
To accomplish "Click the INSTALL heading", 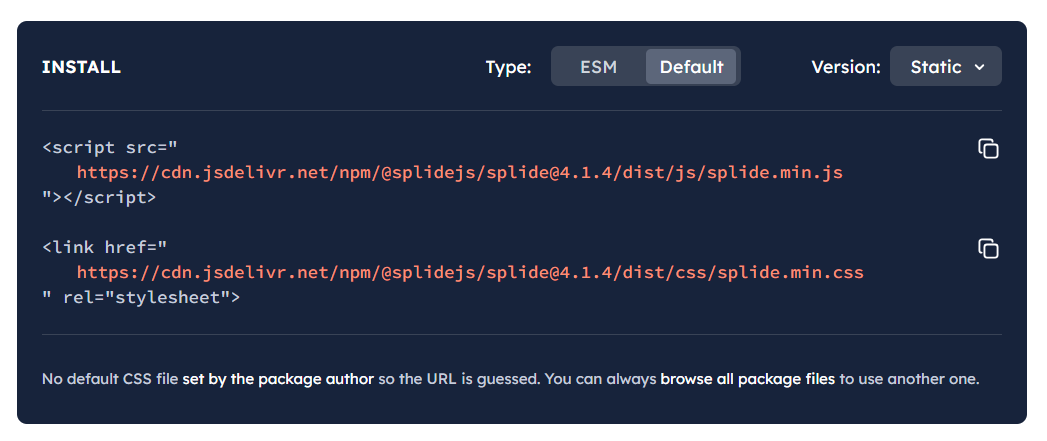I will [81, 67].
